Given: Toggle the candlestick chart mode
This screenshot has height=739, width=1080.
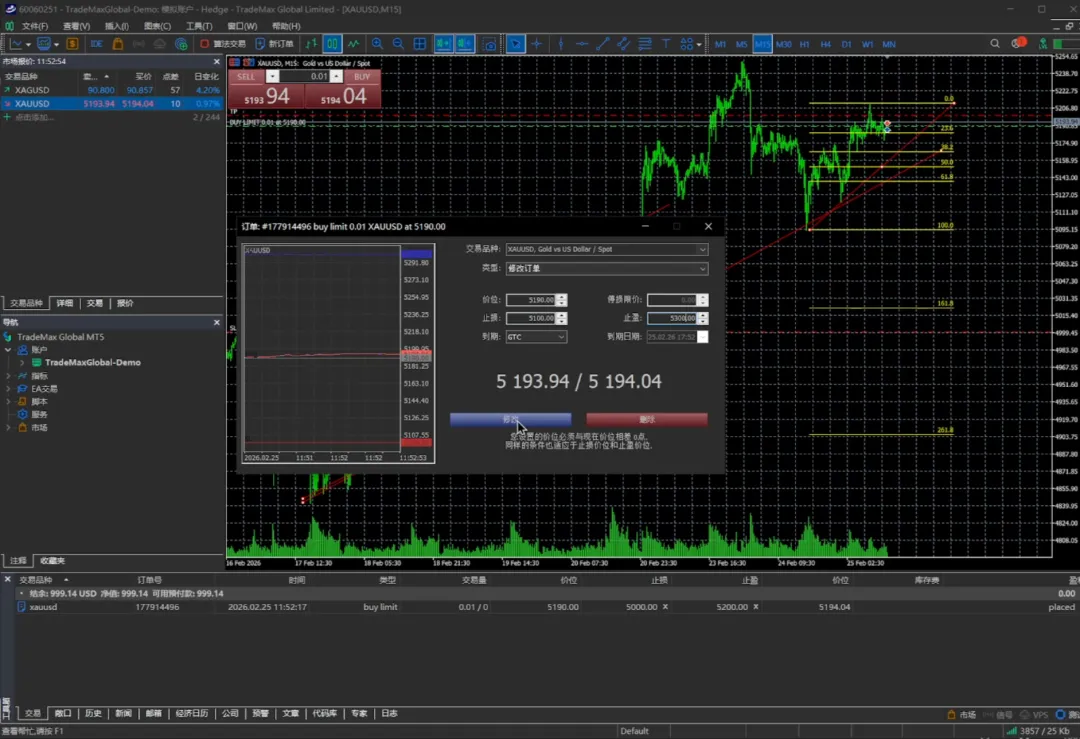Looking at the screenshot, I should tap(332, 44).
